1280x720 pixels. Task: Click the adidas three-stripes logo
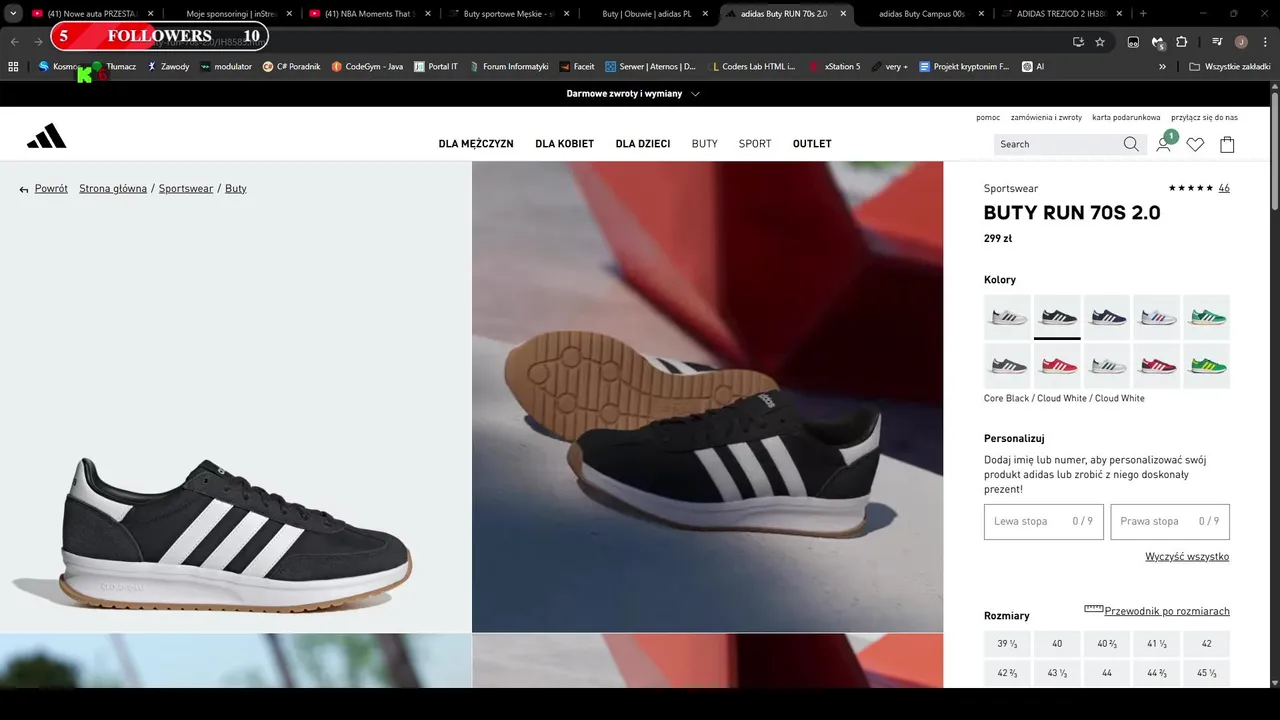click(46, 136)
